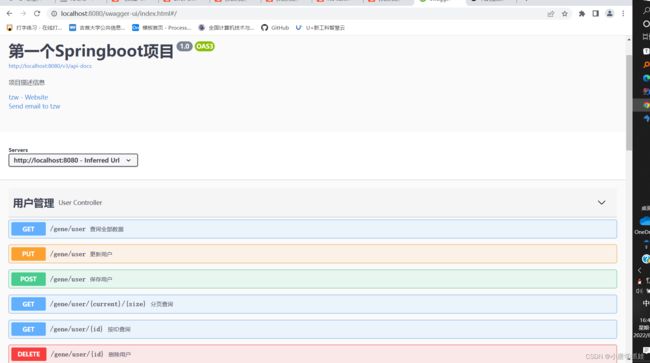Bookmark this page with the star icon
650x363 pixels.
(565, 14)
